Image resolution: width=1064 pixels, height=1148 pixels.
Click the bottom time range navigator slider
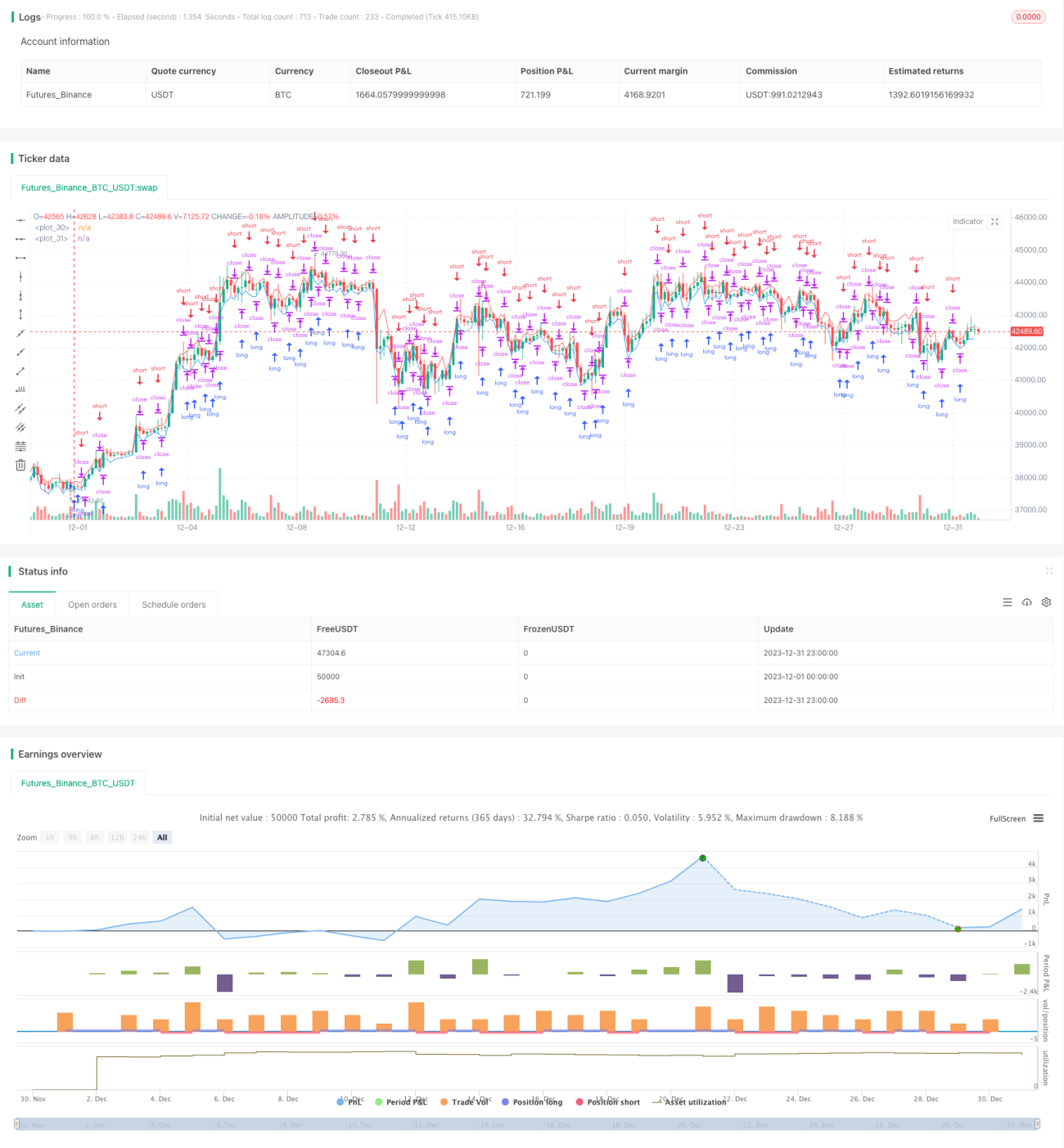coord(527,1124)
